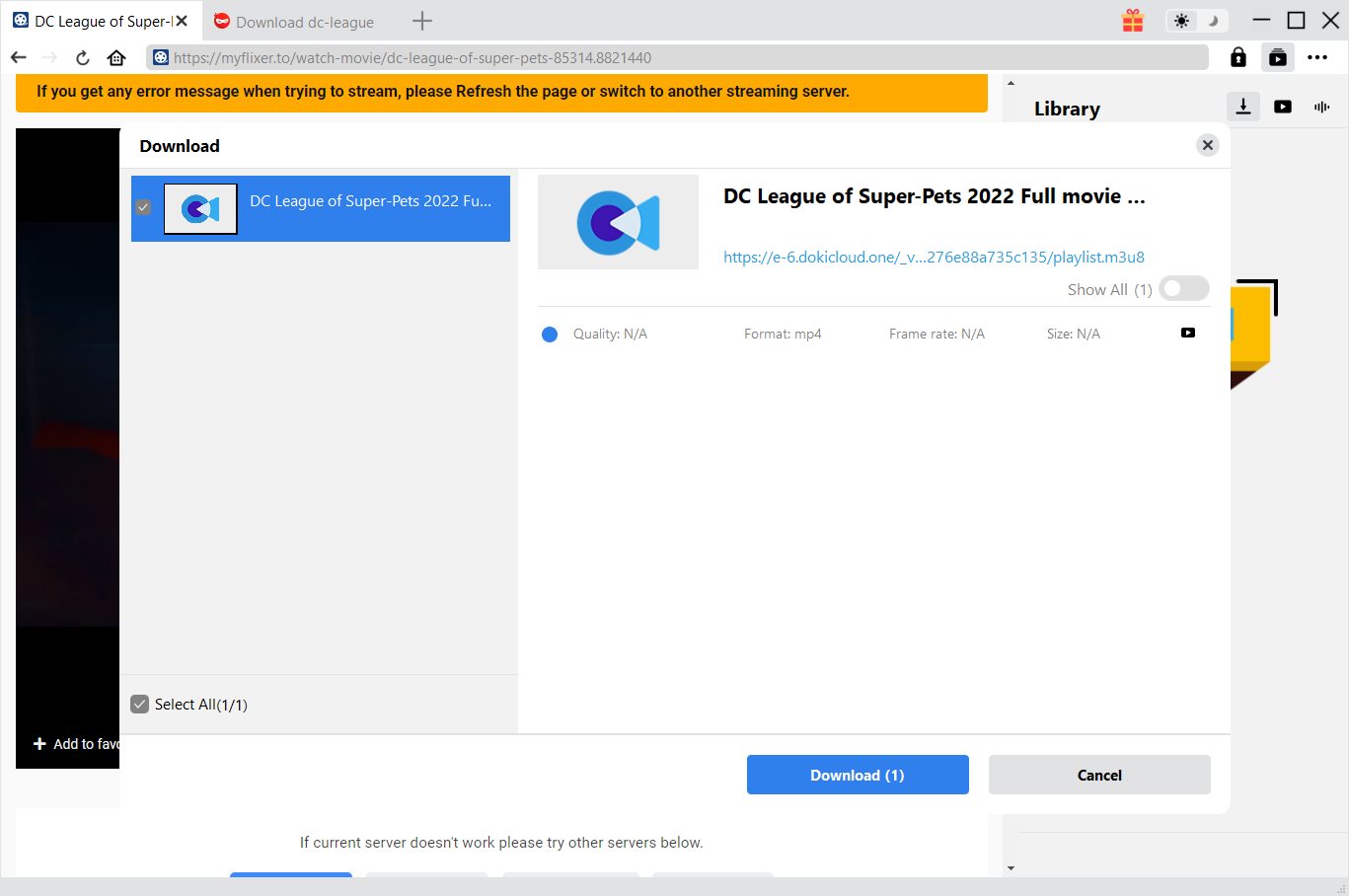Open the gift box promotion icon
The height and width of the screenshot is (896, 1349).
point(1132,21)
